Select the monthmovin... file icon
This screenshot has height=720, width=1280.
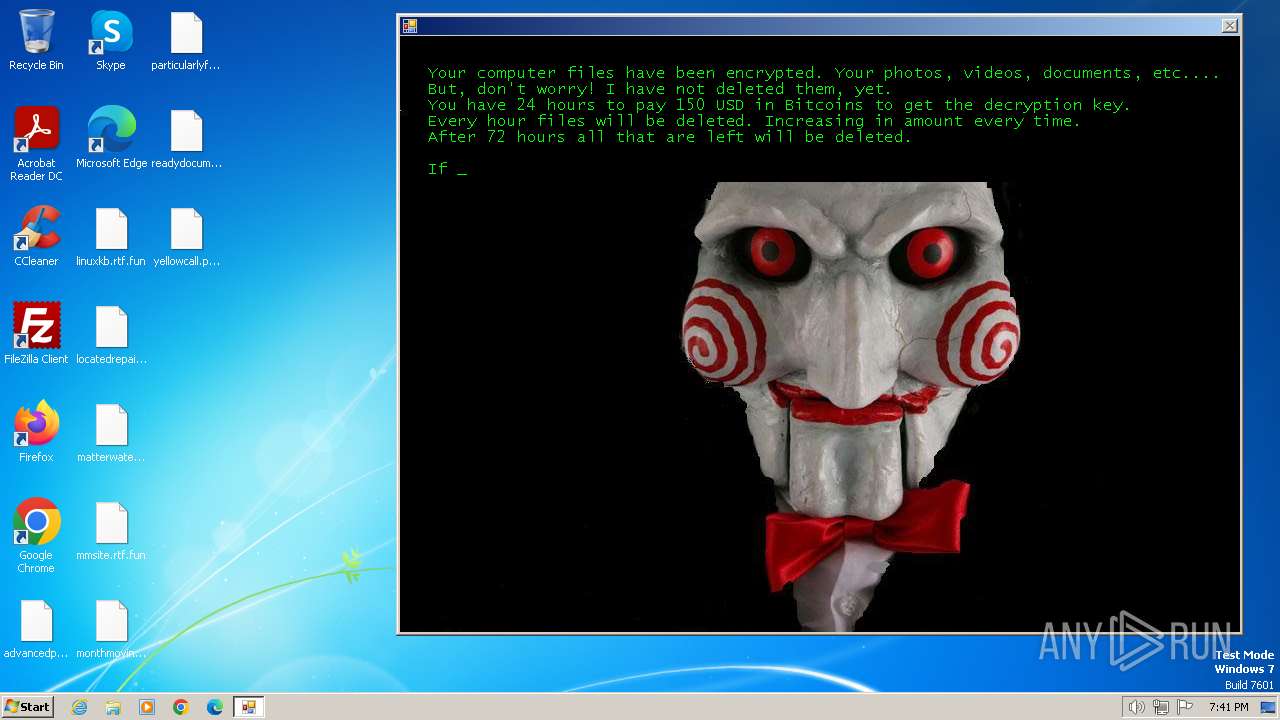point(111,628)
